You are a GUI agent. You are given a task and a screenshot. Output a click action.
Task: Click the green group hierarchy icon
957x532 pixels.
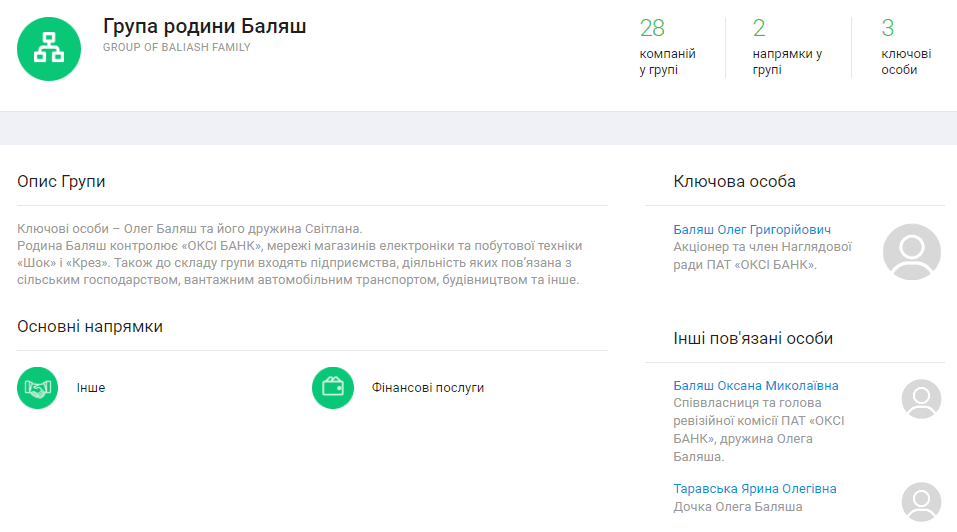click(49, 48)
